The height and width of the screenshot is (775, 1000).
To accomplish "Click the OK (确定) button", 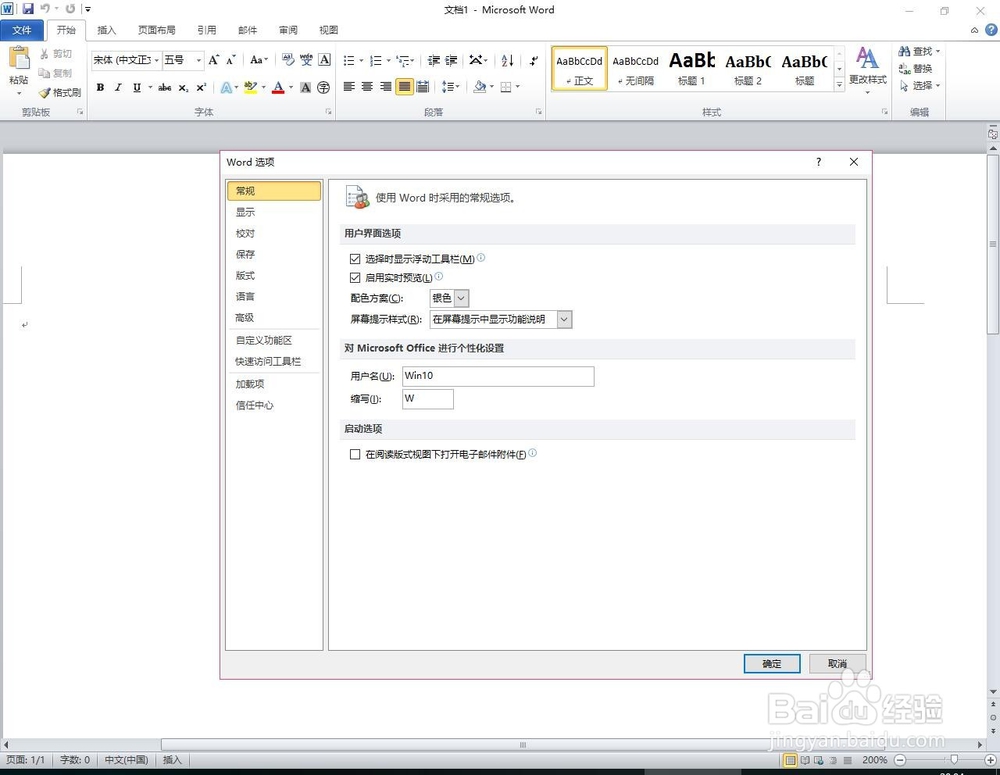I will pos(772,664).
